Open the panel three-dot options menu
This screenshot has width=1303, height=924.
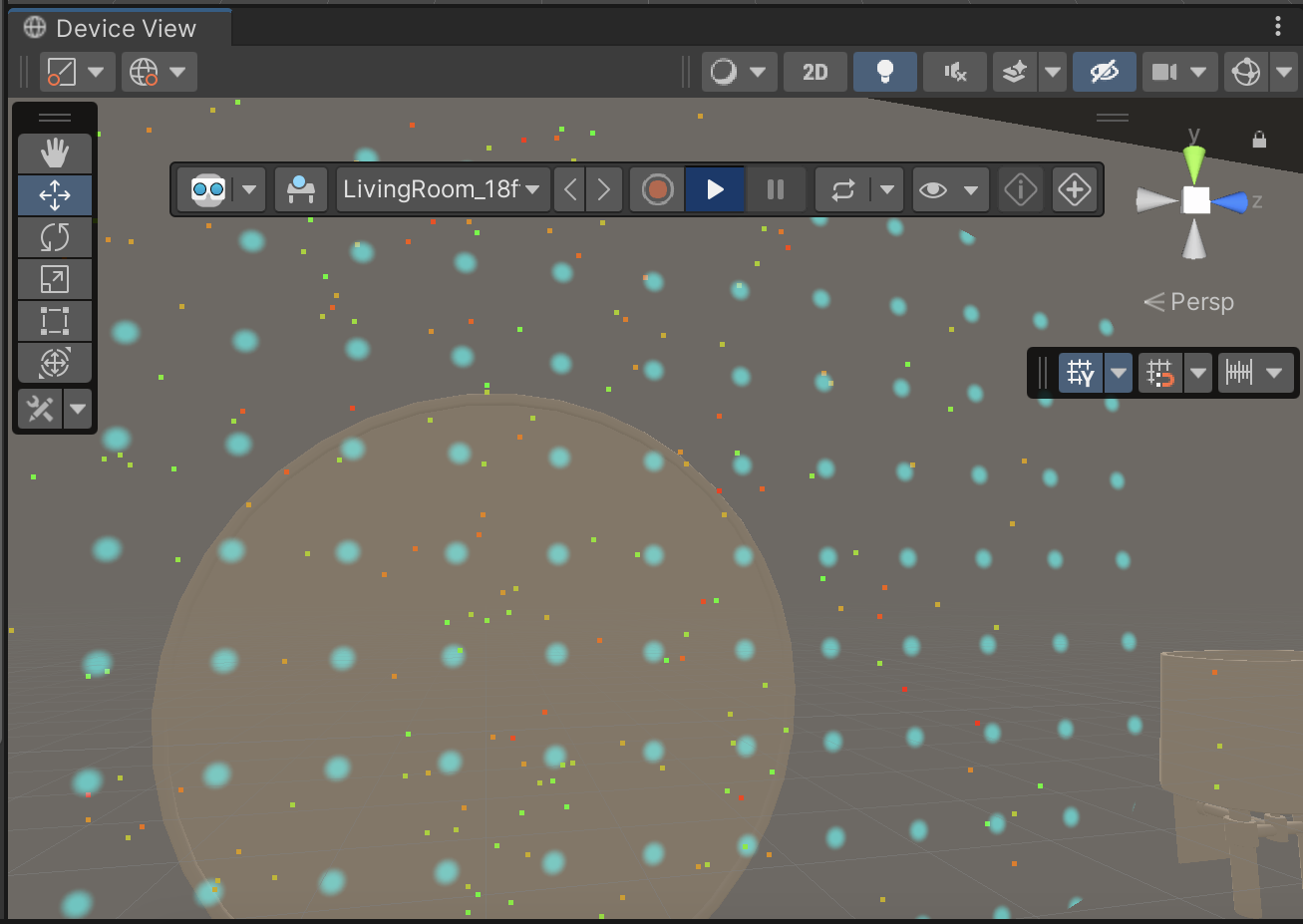(x=1277, y=27)
